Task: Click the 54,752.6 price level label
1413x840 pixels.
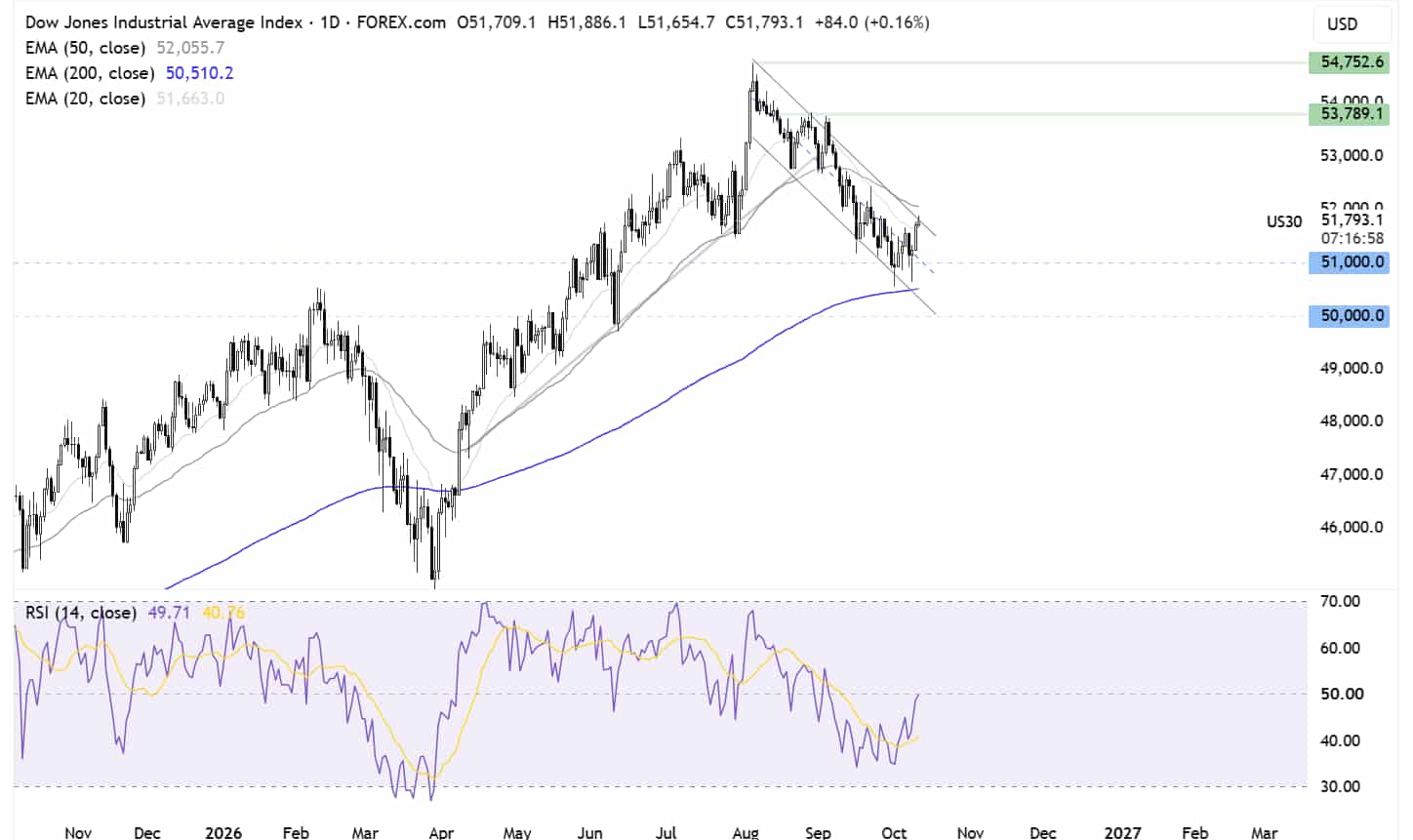Action: point(1351,61)
